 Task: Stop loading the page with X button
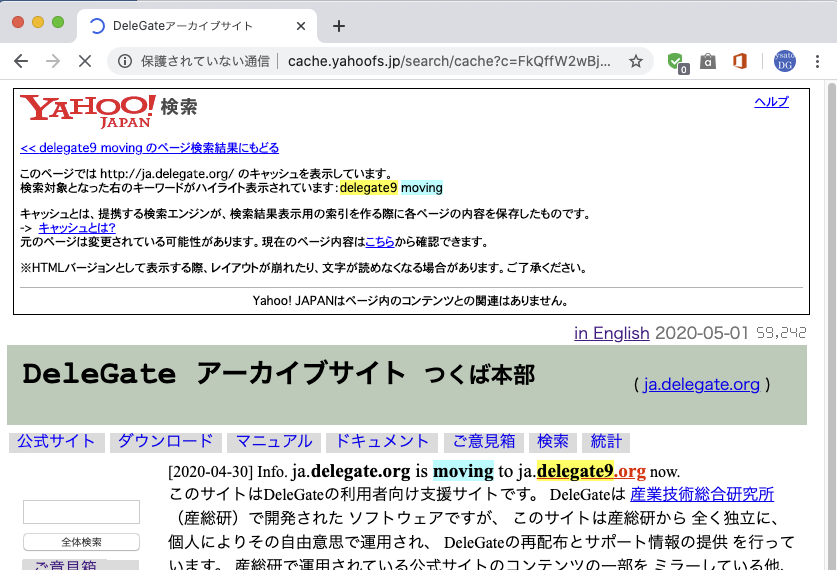click(x=85, y=61)
